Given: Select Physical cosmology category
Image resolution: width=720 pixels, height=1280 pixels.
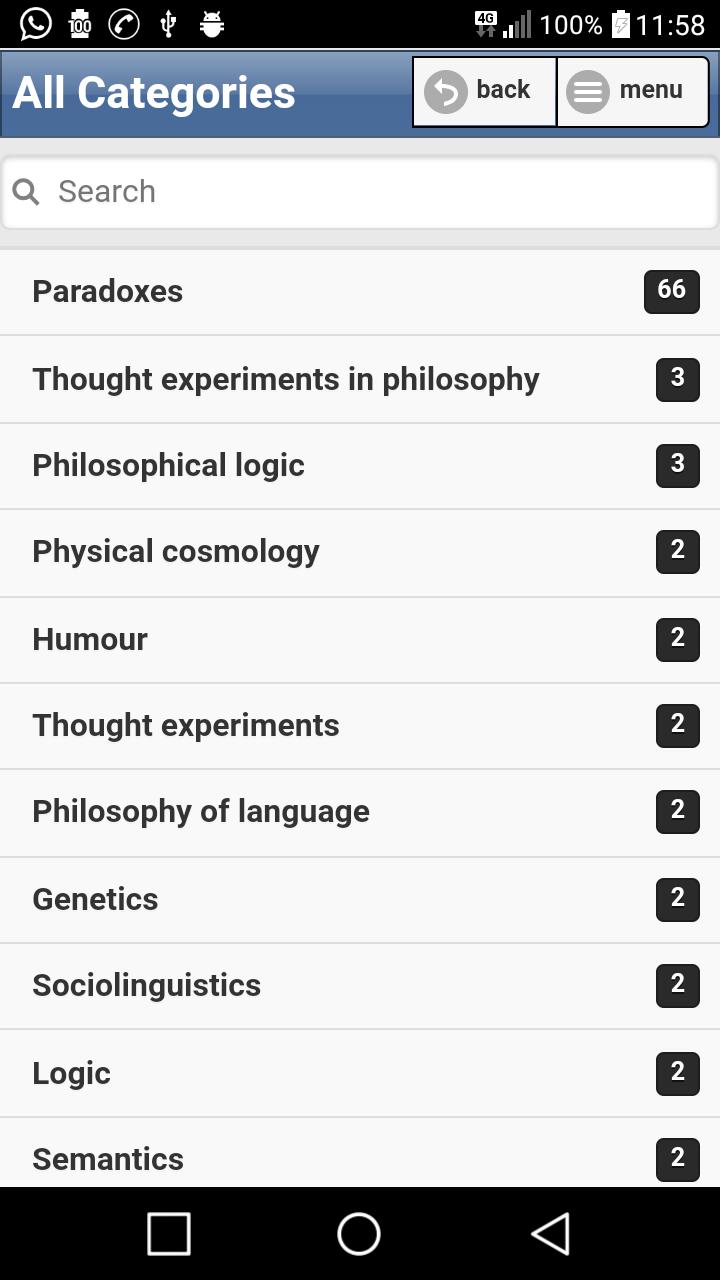Looking at the screenshot, I should [360, 552].
